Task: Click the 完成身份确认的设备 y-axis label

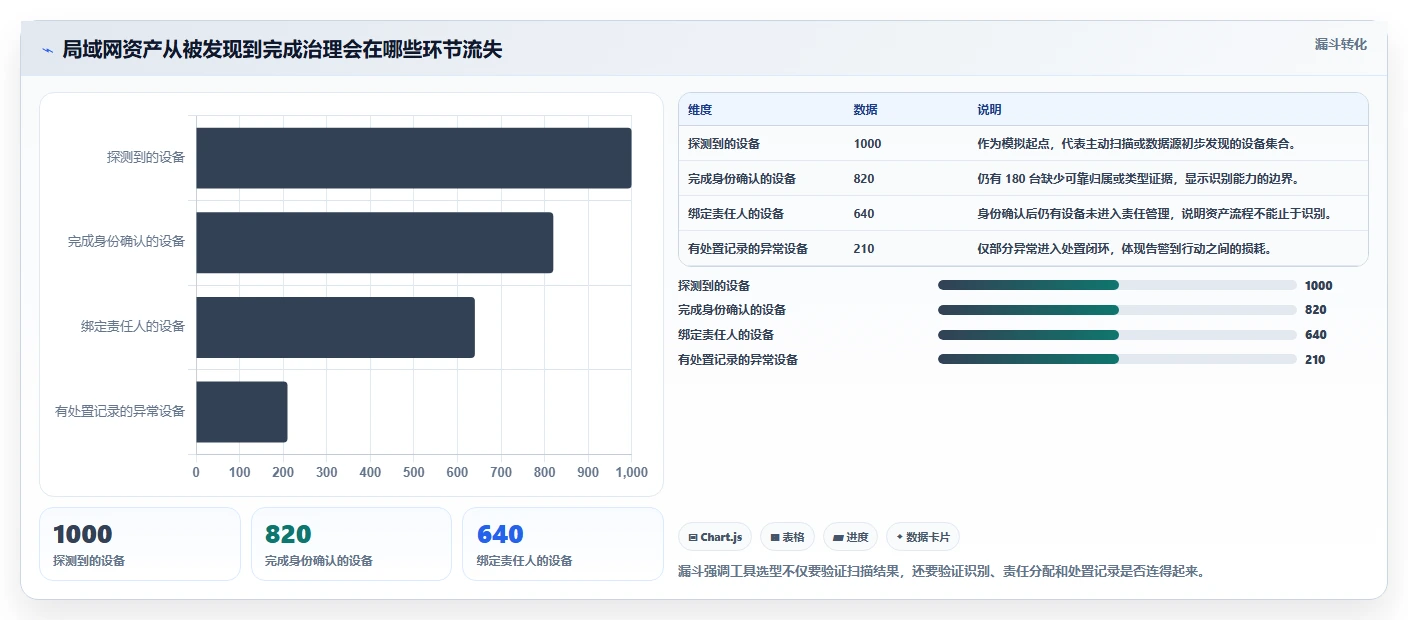Action: coord(127,242)
